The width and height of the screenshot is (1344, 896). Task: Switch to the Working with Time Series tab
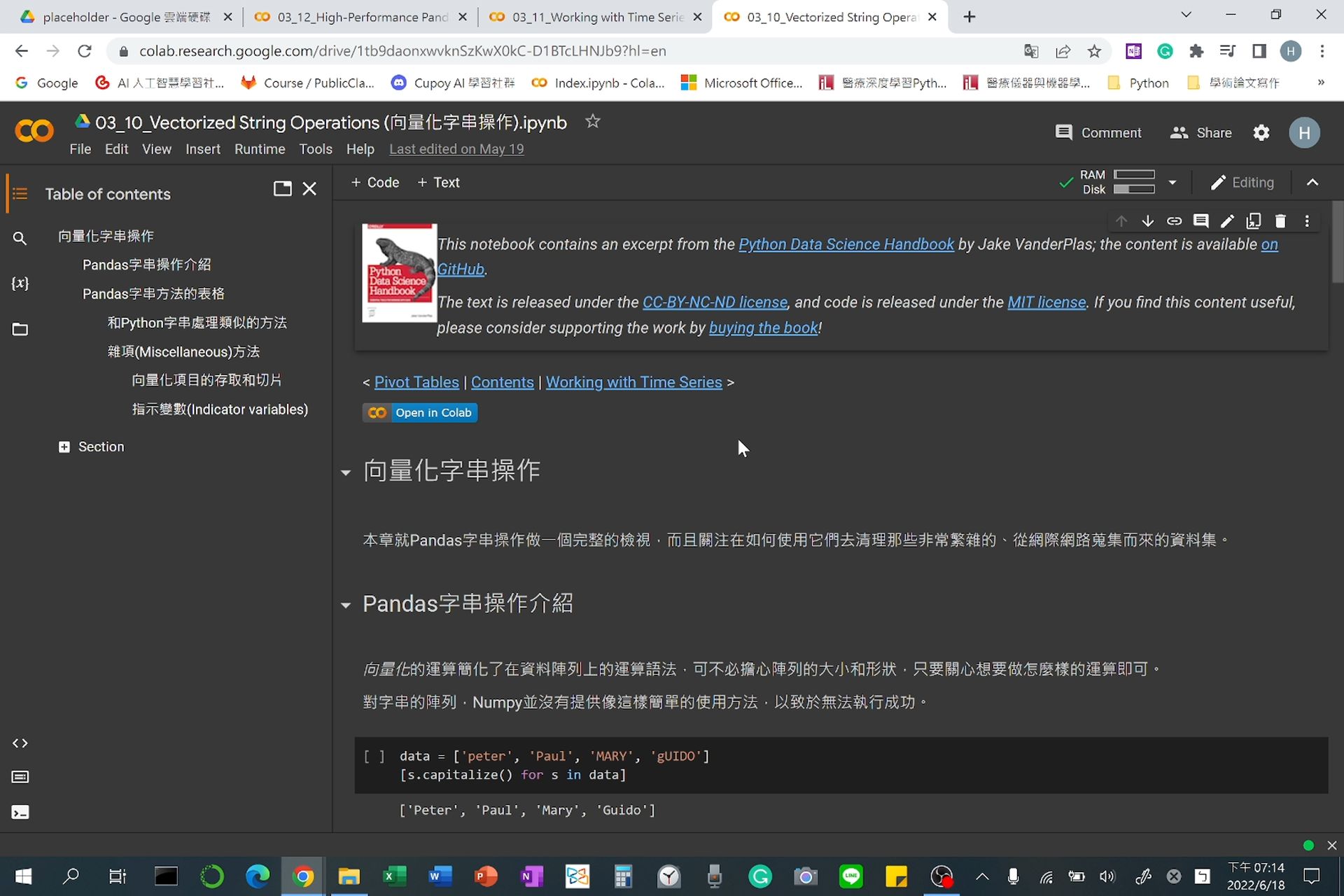(594, 17)
